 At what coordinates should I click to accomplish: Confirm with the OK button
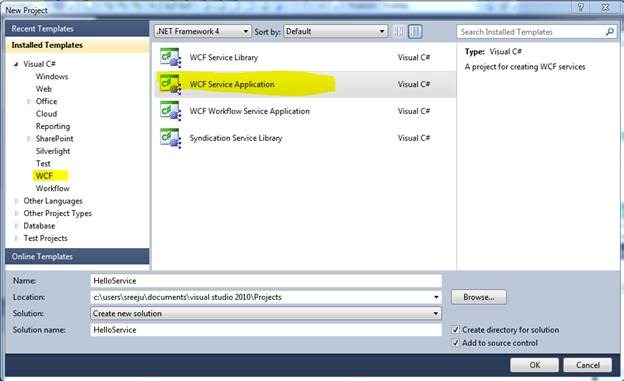click(534, 365)
